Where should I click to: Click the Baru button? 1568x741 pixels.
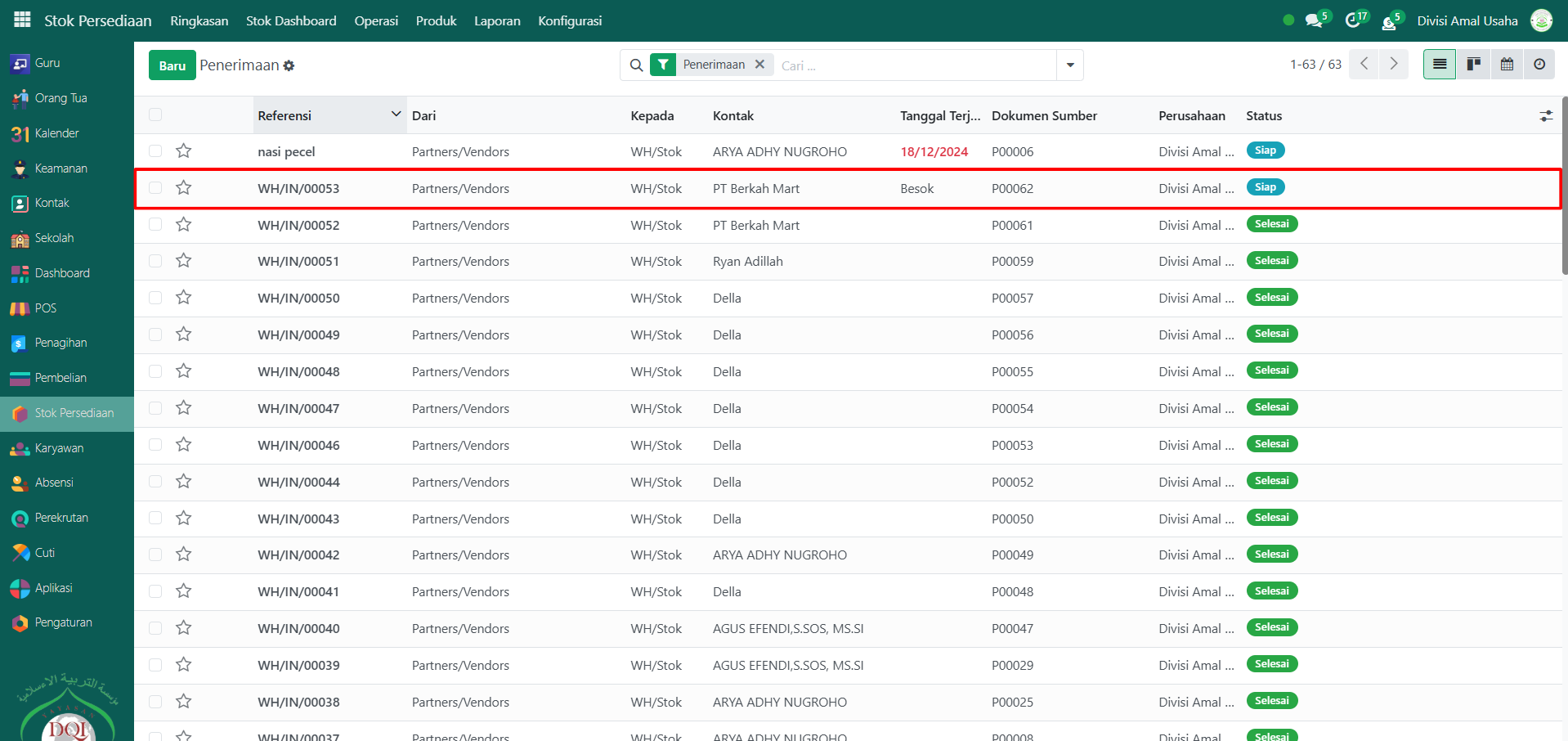(x=172, y=65)
